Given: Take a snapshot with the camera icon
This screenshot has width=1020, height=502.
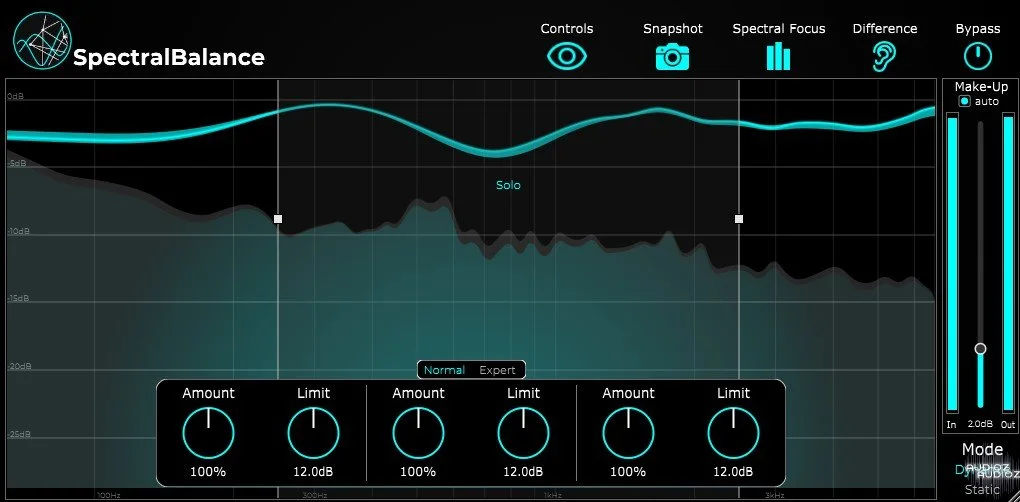Looking at the screenshot, I should 672,57.
